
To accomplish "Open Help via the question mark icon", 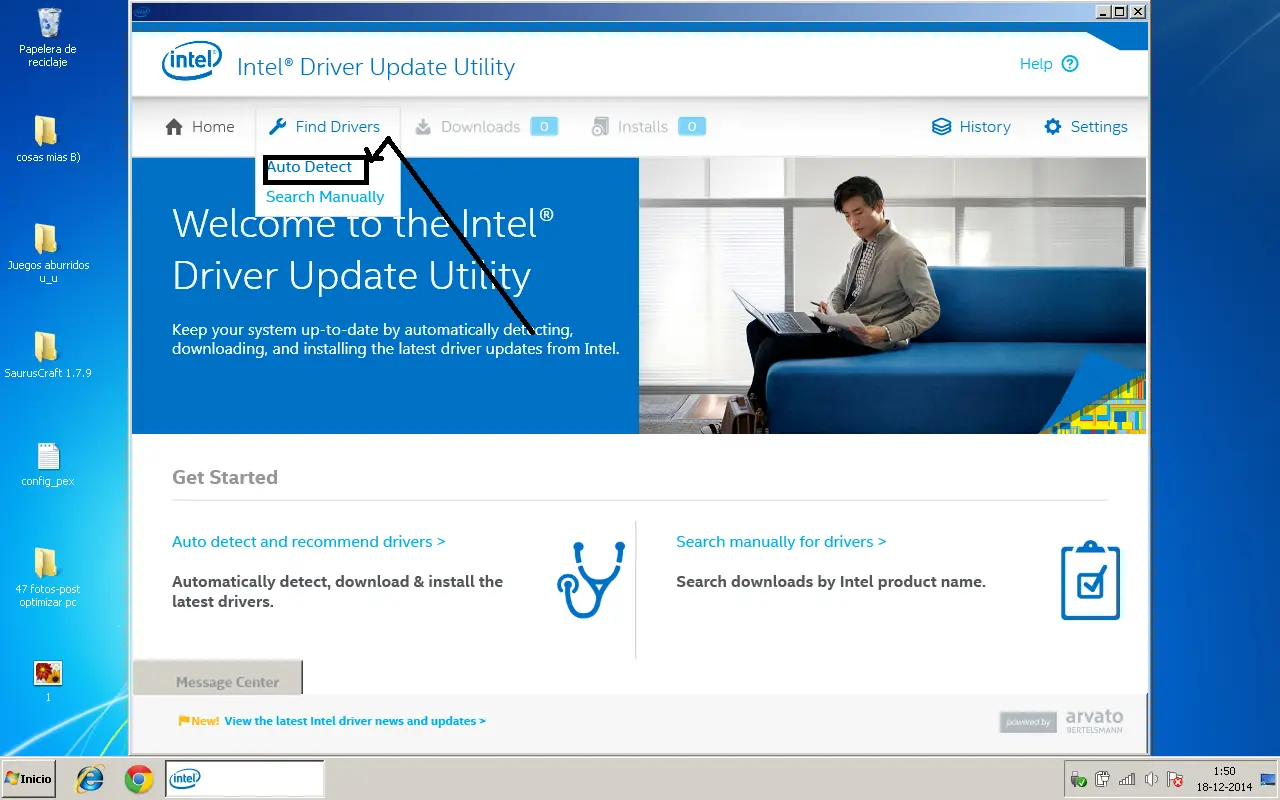I will [x=1070, y=64].
